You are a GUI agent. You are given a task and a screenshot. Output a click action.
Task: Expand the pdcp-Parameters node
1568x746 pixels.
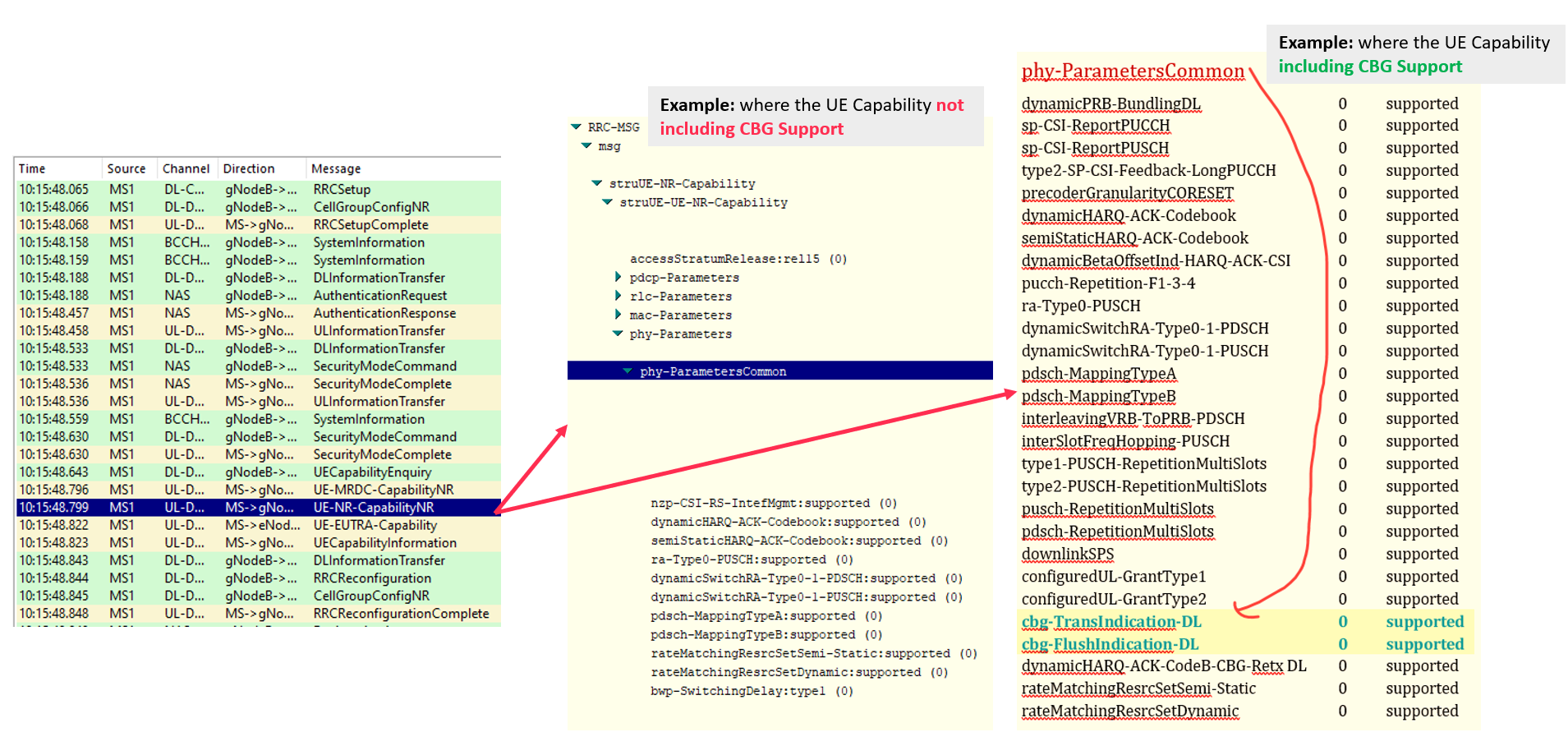pos(618,277)
